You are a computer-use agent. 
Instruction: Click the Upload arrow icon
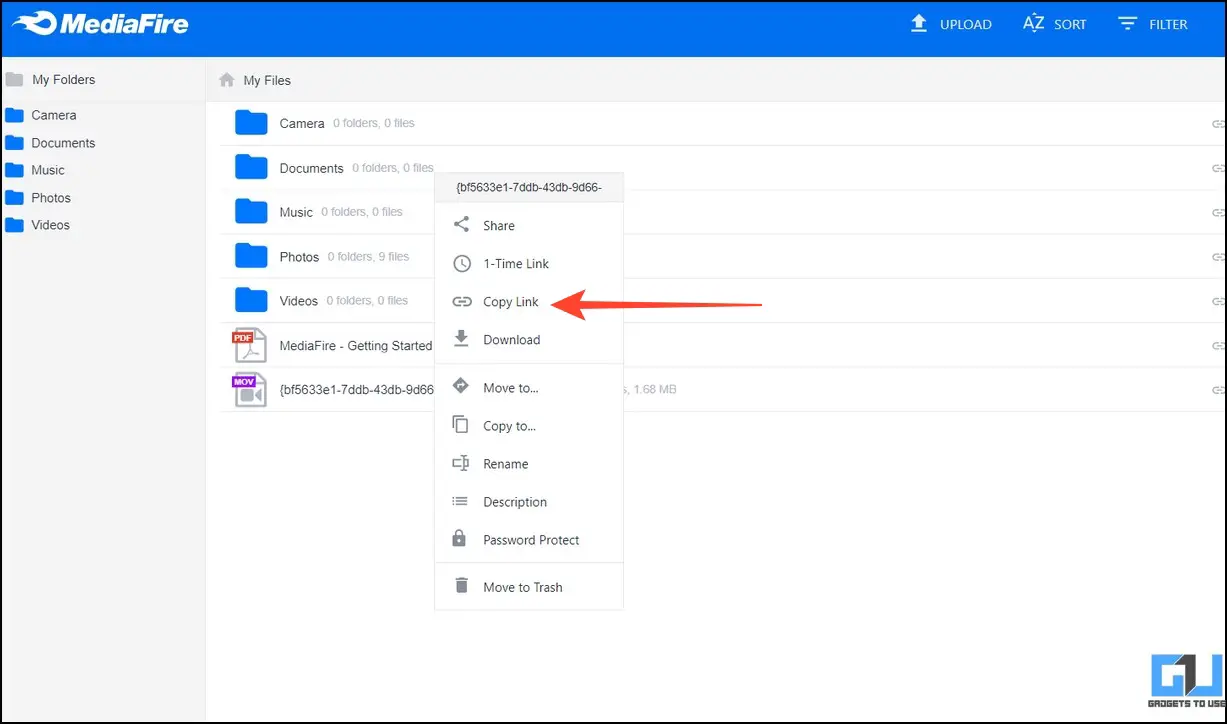tap(919, 23)
